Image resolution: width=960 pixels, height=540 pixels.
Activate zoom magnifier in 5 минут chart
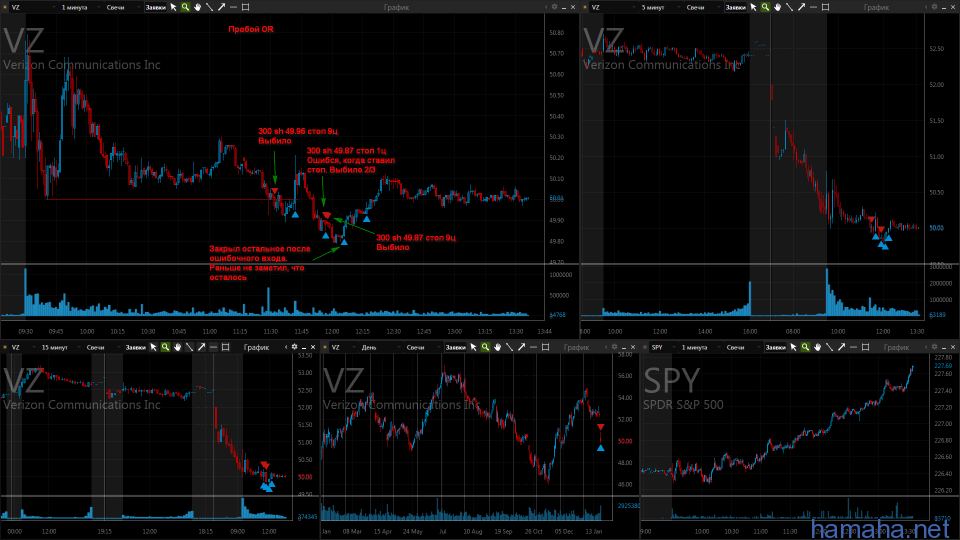pyautogui.click(x=765, y=7)
